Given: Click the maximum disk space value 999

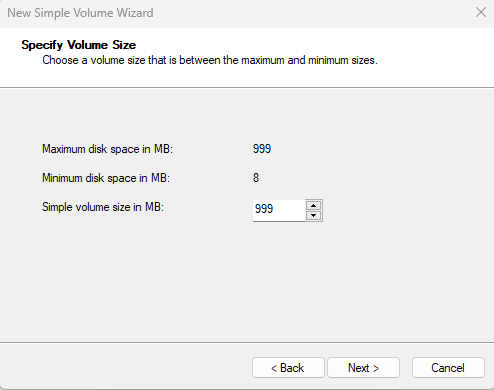Looking at the screenshot, I should tap(262, 149).
